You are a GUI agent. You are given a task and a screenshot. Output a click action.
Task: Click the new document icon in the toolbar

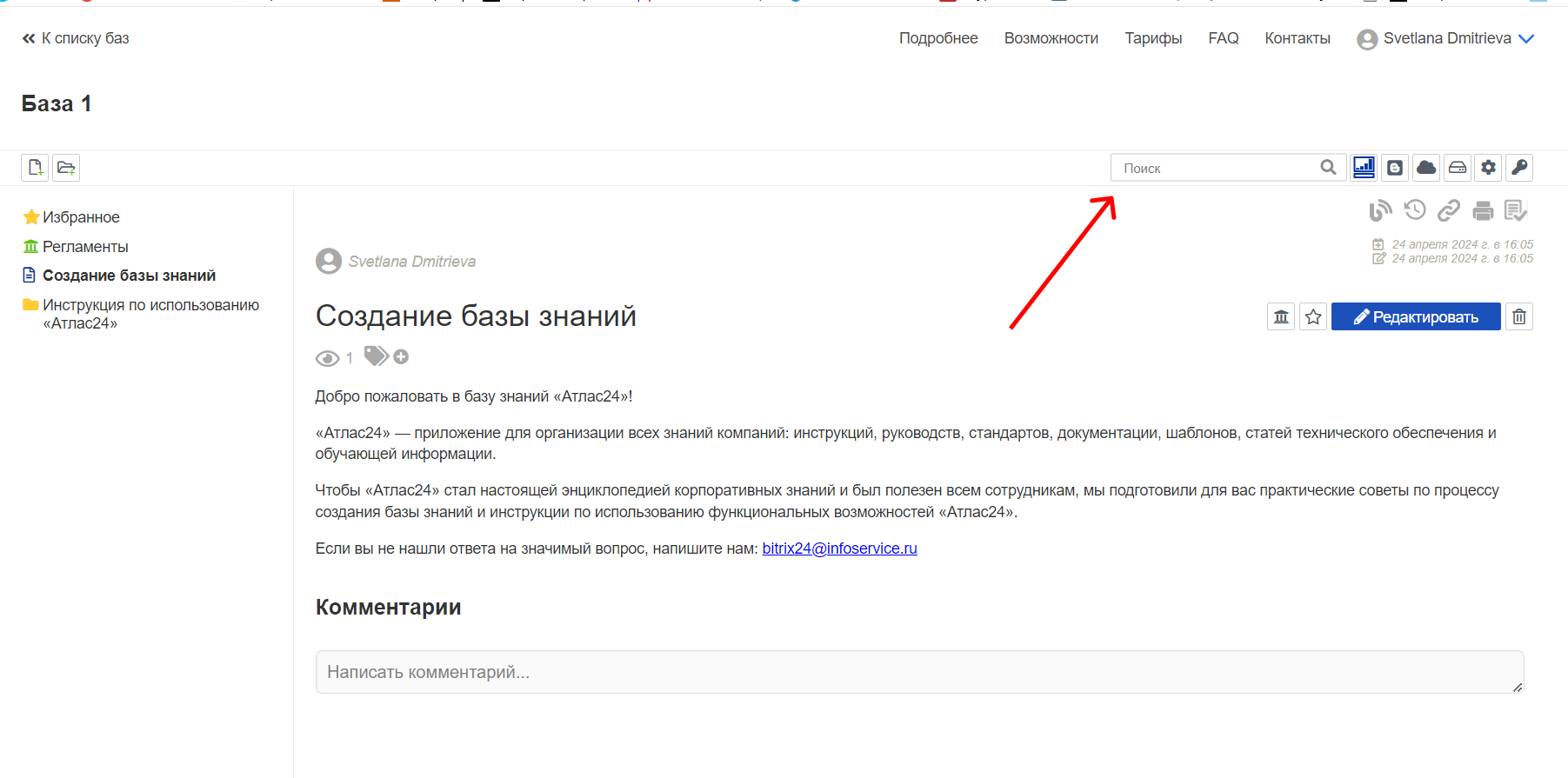click(x=35, y=168)
